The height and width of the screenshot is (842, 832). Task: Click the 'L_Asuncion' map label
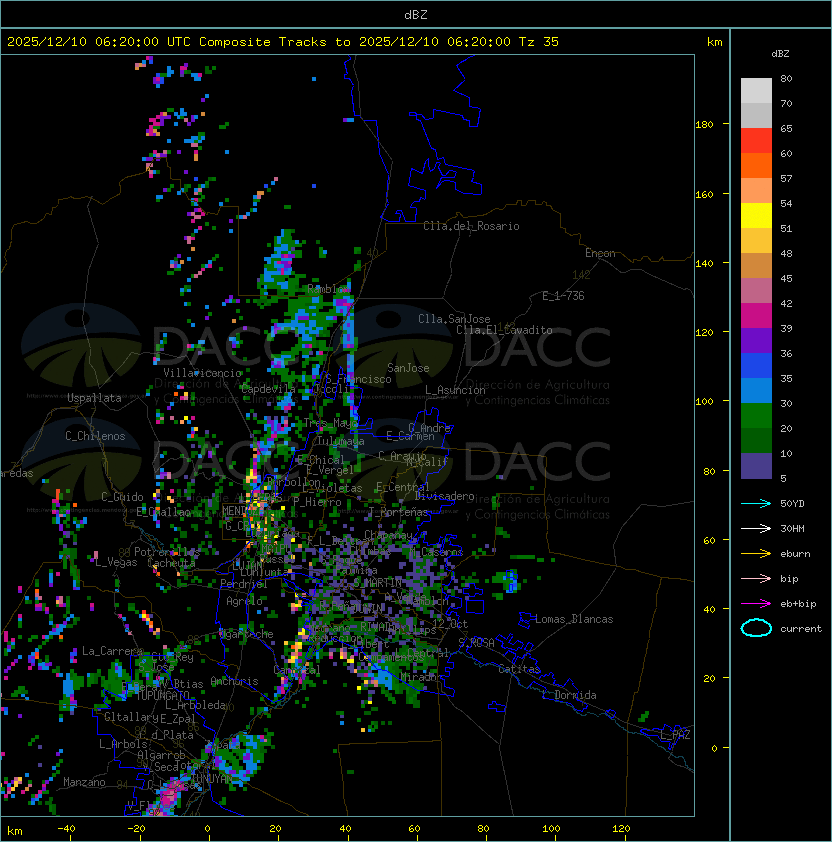pos(455,390)
